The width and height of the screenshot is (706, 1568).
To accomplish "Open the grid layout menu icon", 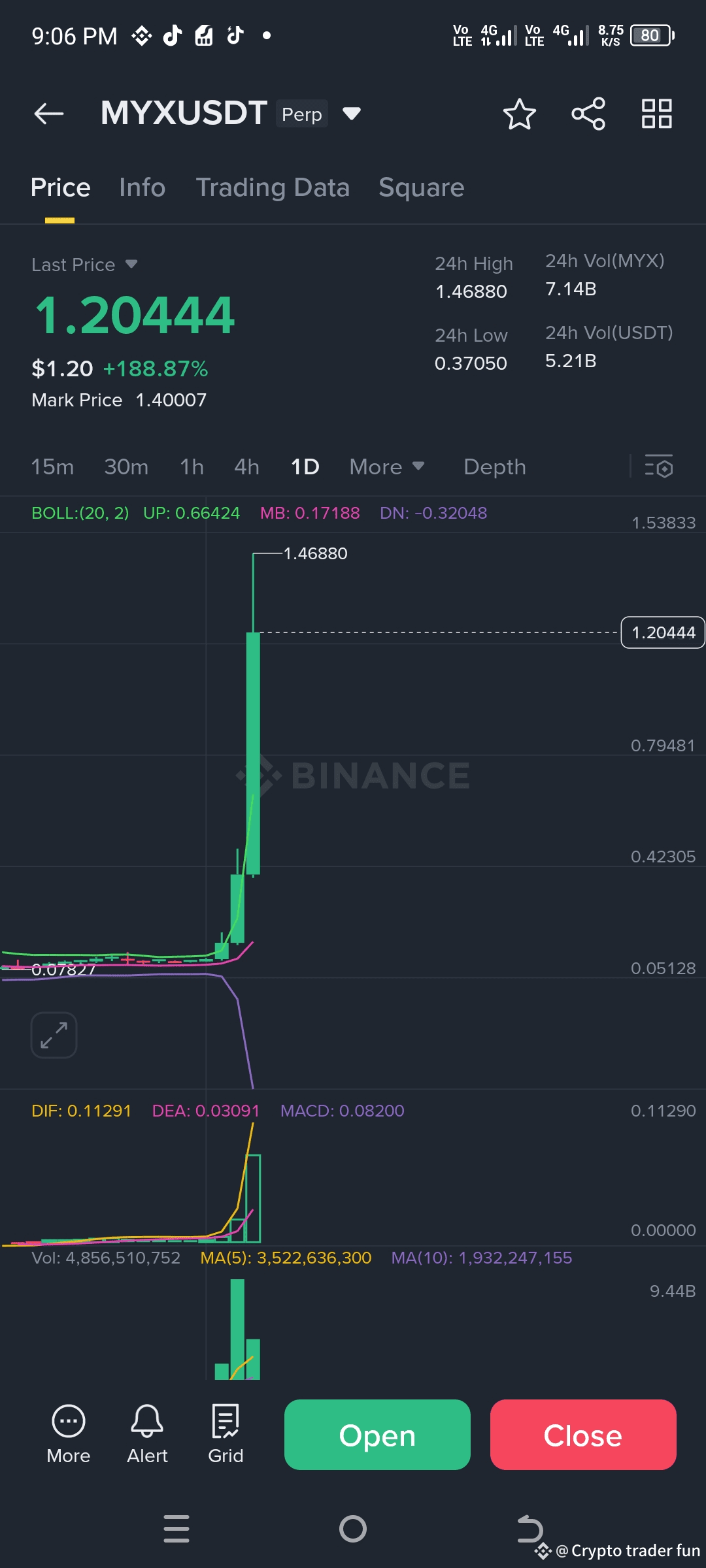I will [657, 114].
